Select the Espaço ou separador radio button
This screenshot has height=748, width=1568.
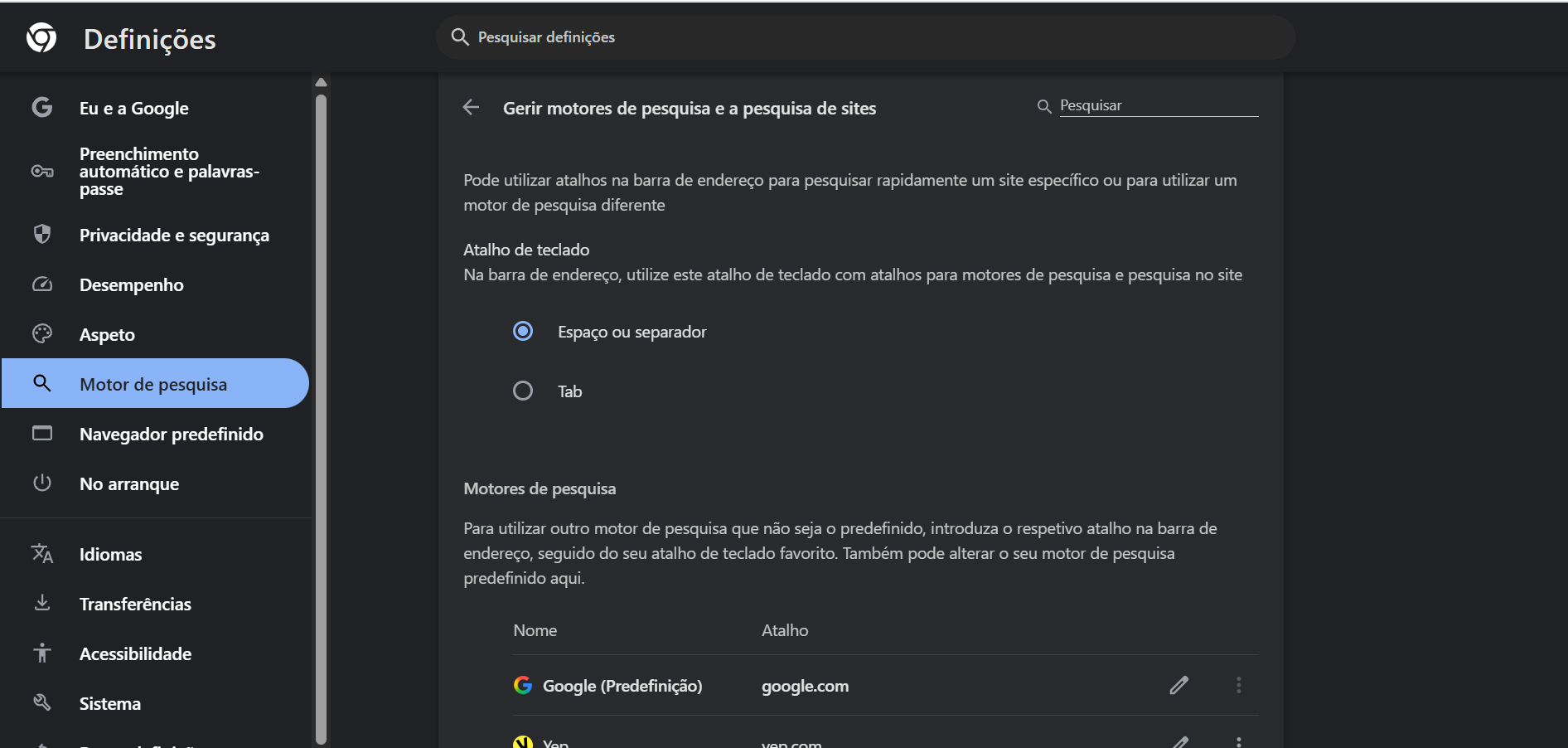tap(523, 332)
